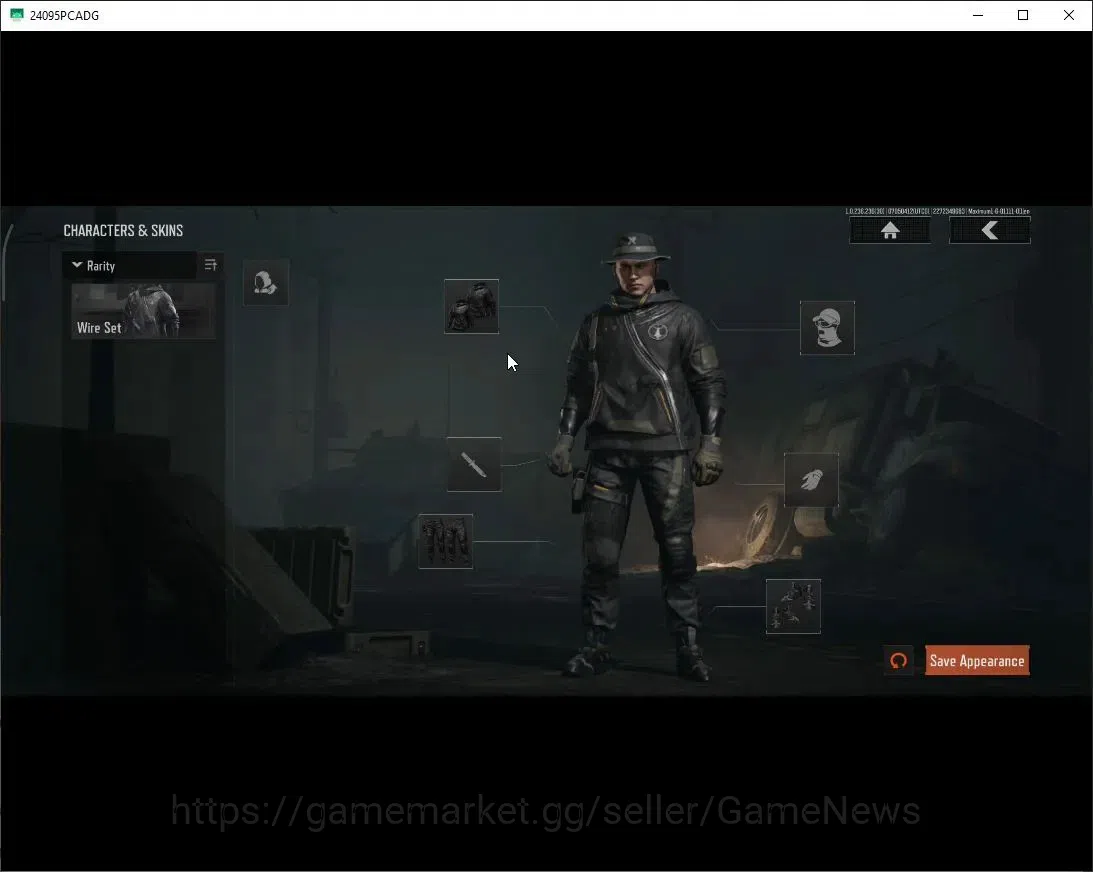
Task: Reset appearance with the circular arrow
Action: [899, 661]
